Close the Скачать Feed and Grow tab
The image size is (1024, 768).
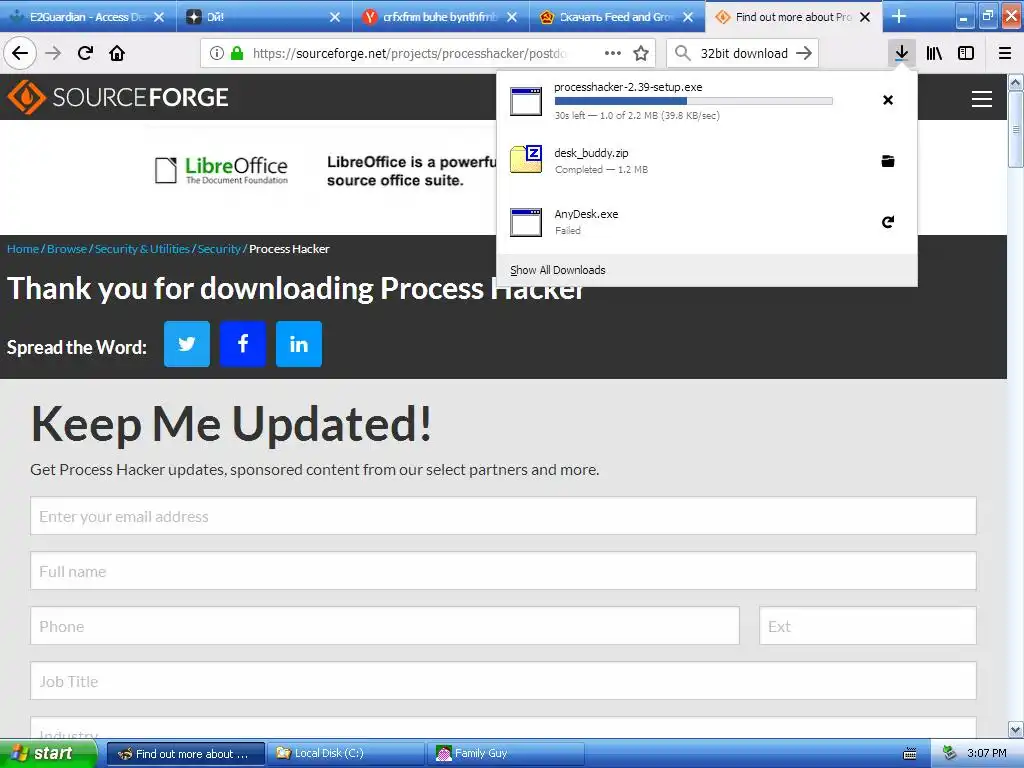pos(688,17)
